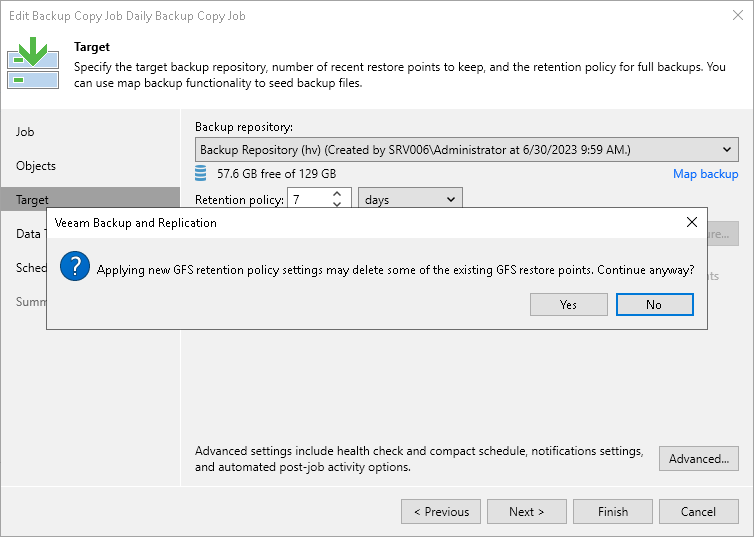Click the Next button

(527, 512)
